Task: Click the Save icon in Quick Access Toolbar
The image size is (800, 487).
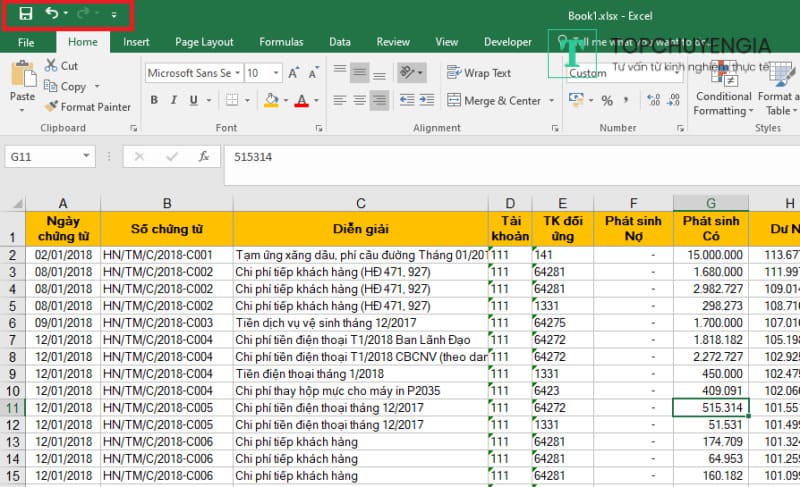Action: pos(26,14)
